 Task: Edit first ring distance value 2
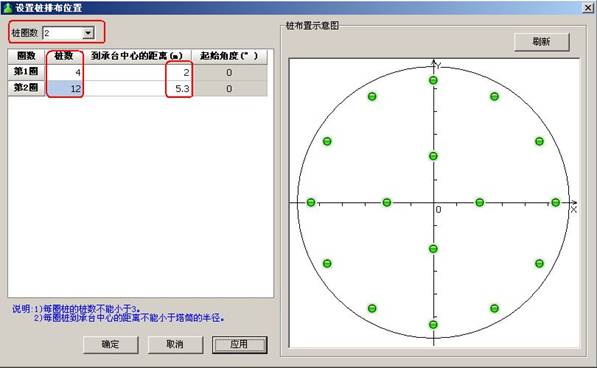137,72
